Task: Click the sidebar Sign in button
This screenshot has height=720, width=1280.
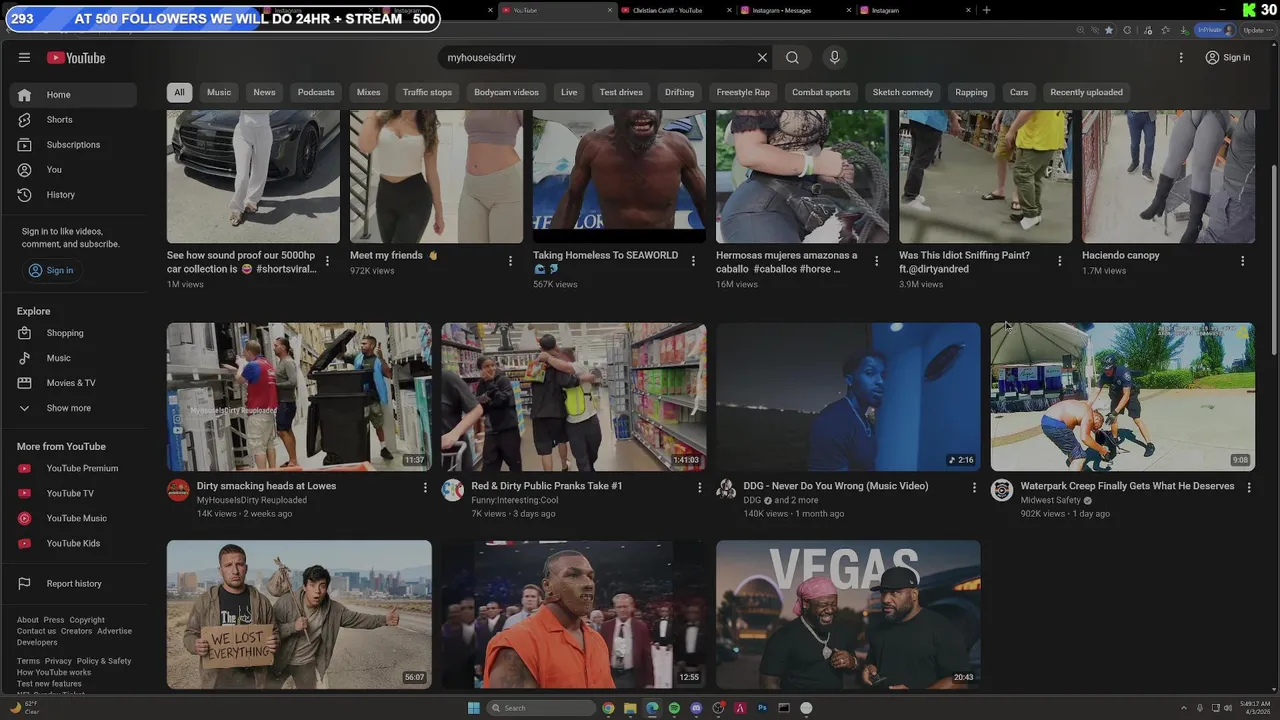Action: [51, 270]
